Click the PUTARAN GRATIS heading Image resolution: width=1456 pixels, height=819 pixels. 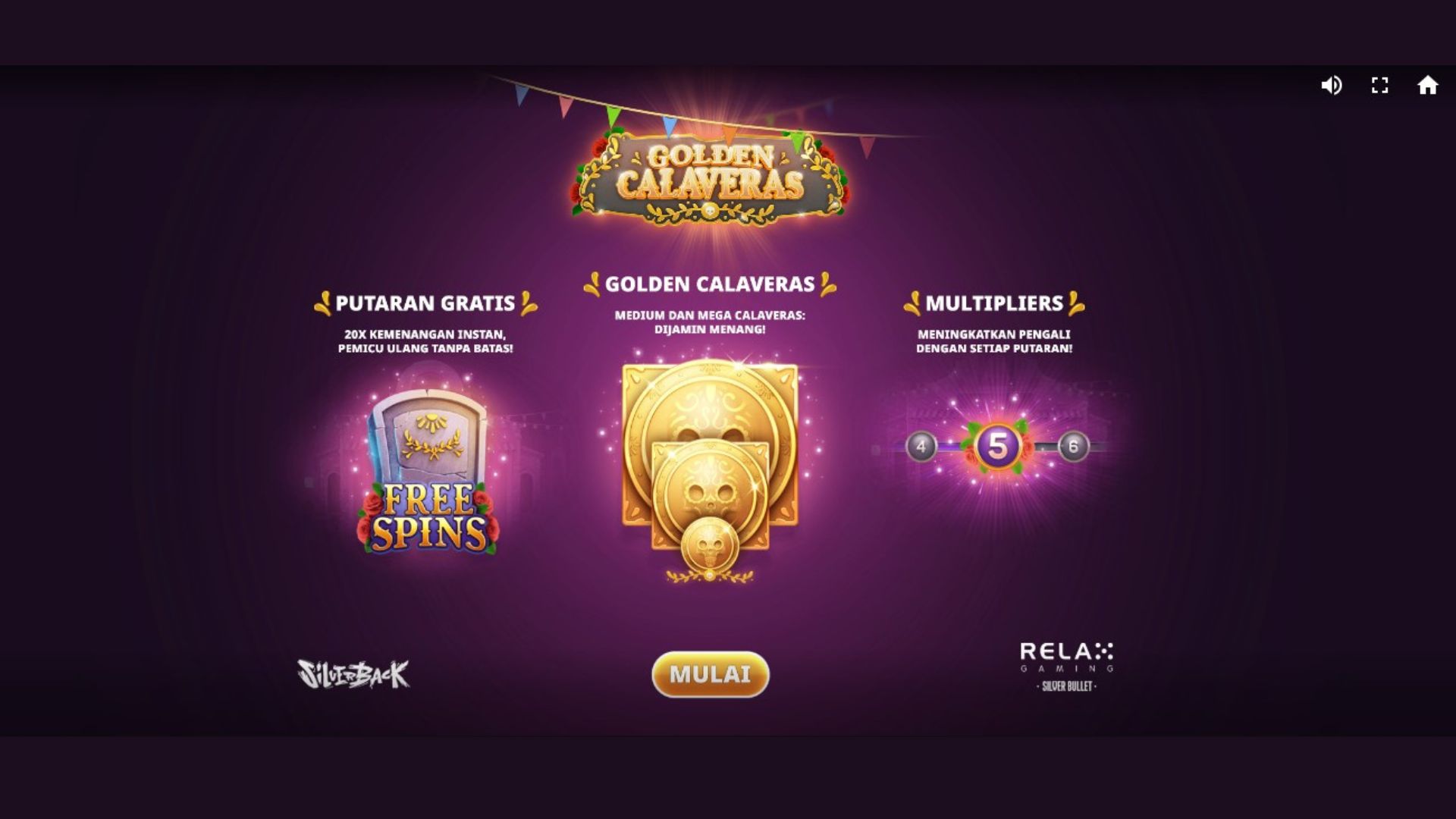[x=425, y=303]
